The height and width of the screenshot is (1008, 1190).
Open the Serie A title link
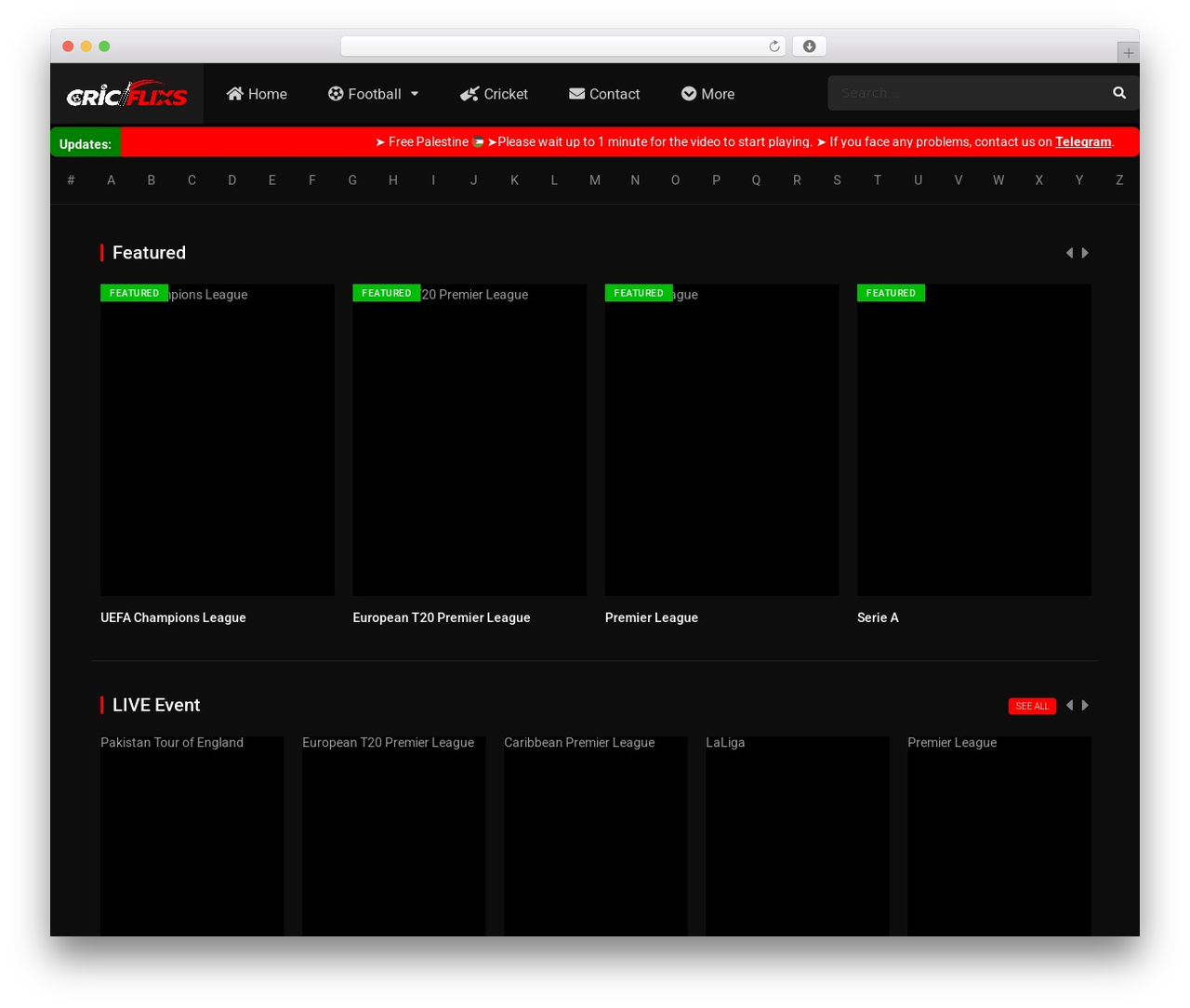pos(878,617)
